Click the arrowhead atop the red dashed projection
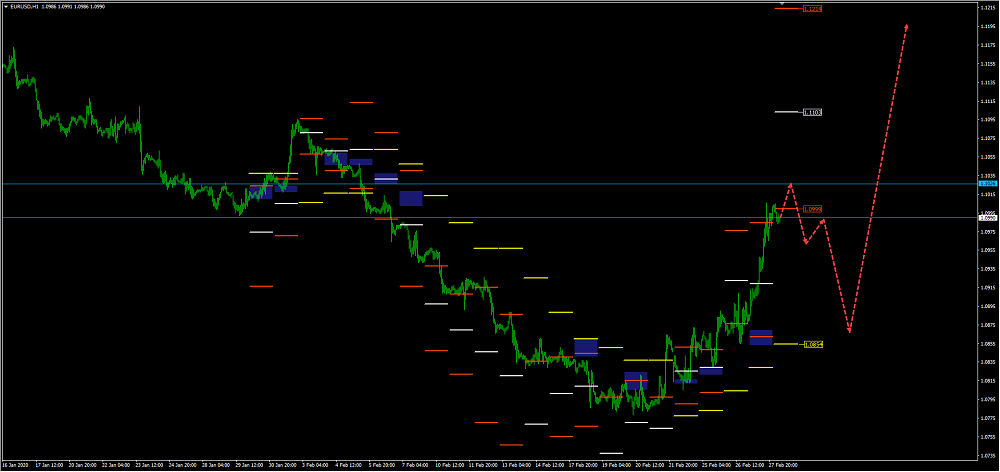 [x=906, y=27]
